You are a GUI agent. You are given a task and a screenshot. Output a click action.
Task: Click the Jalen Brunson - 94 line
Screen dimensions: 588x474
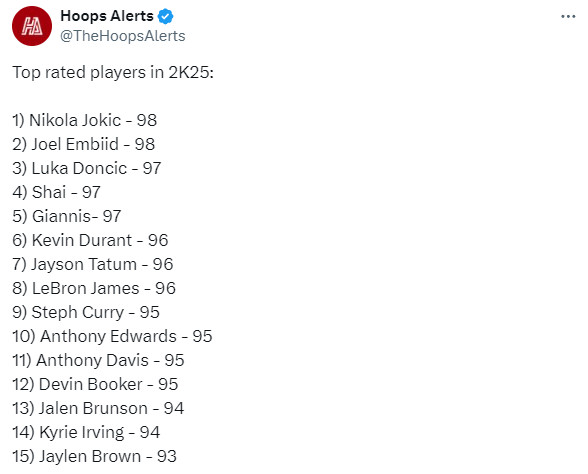point(98,408)
